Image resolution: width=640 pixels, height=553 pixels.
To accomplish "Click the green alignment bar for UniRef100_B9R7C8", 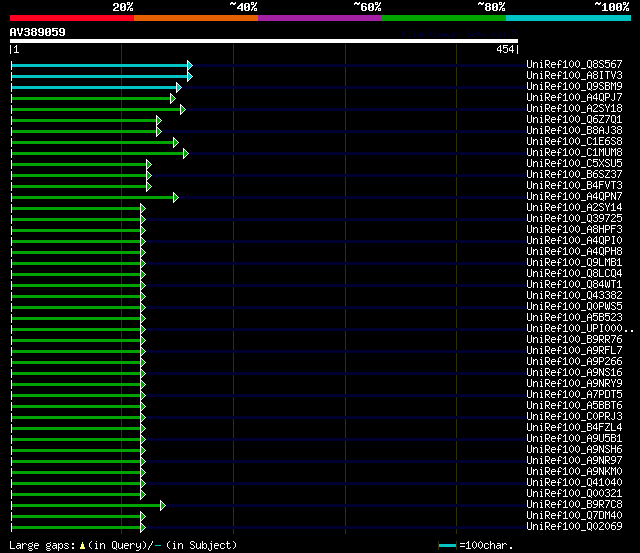I will point(86,506).
